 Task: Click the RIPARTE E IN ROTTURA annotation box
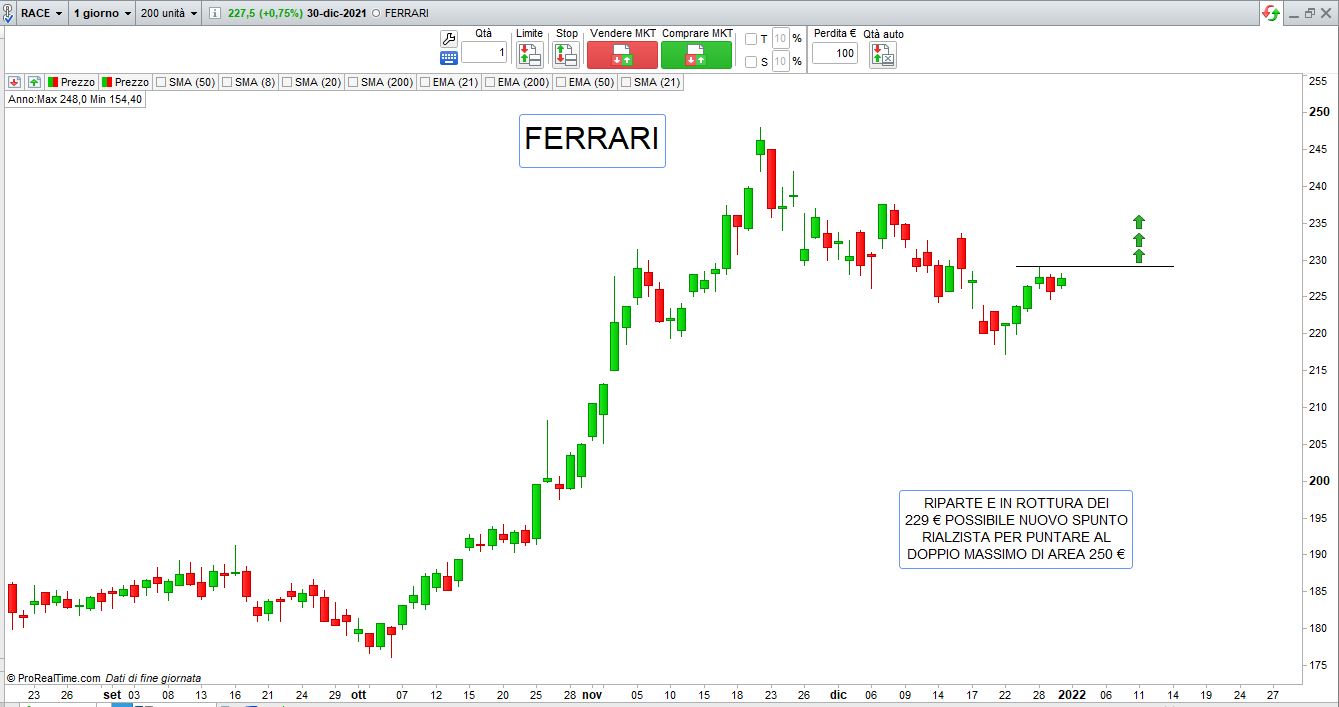point(1015,530)
